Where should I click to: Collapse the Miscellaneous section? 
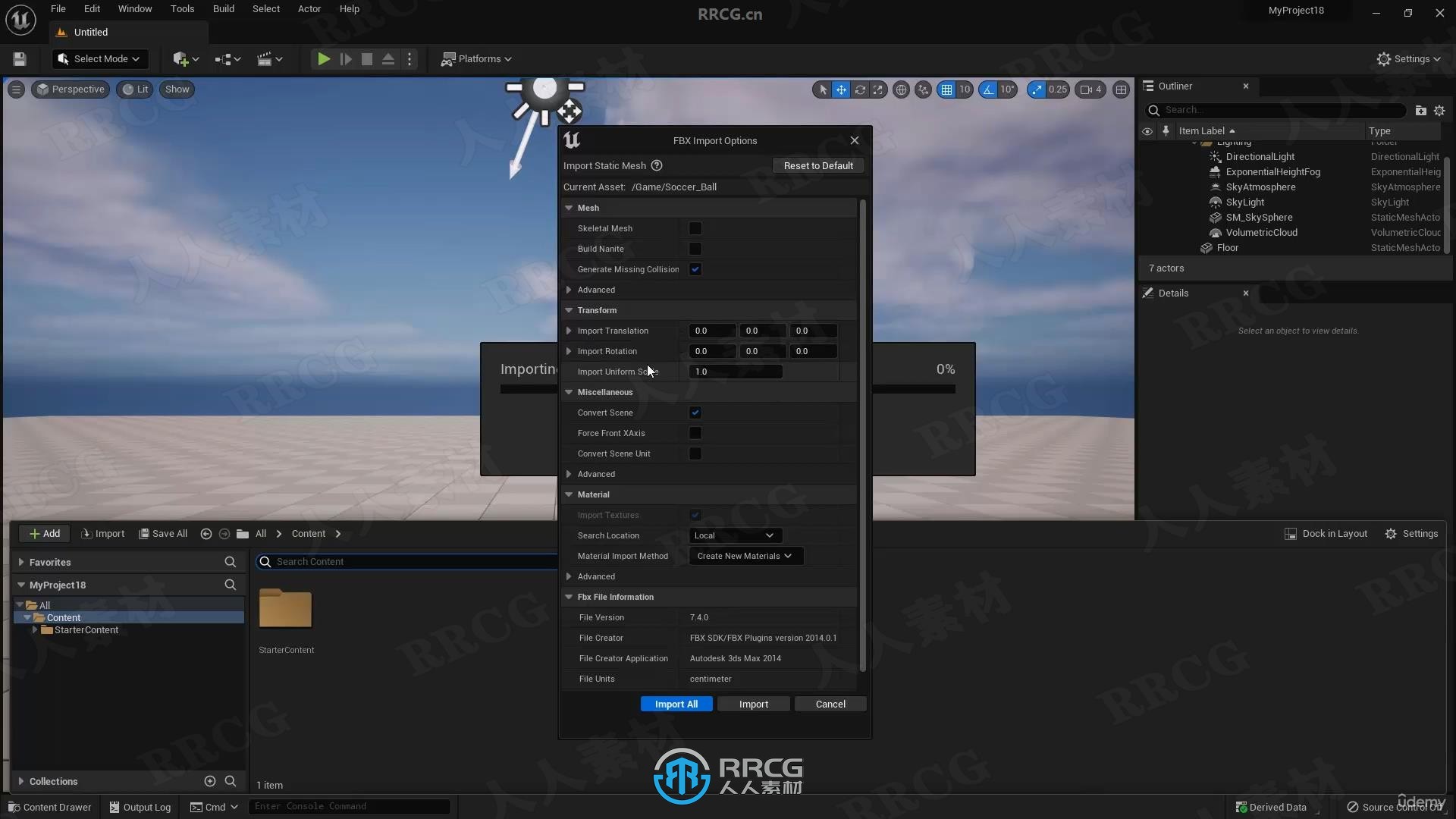click(569, 392)
